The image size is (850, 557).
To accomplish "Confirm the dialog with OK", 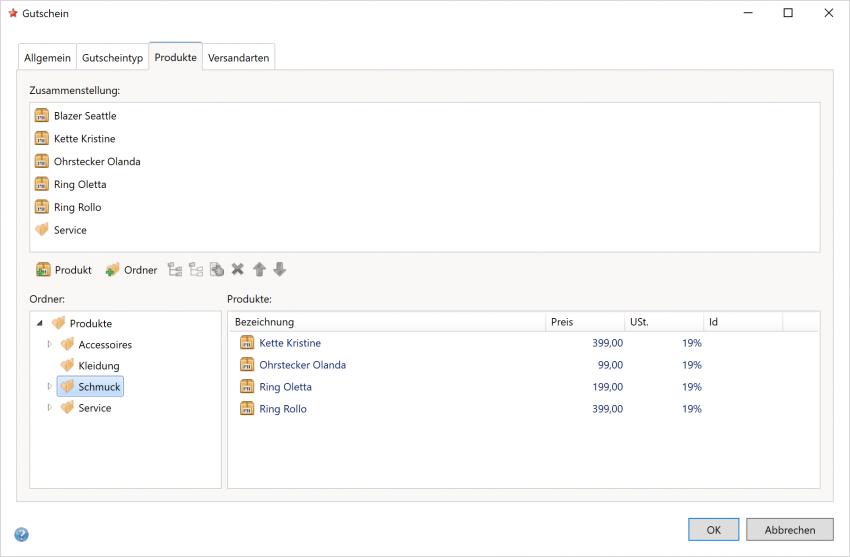I will coord(713,530).
